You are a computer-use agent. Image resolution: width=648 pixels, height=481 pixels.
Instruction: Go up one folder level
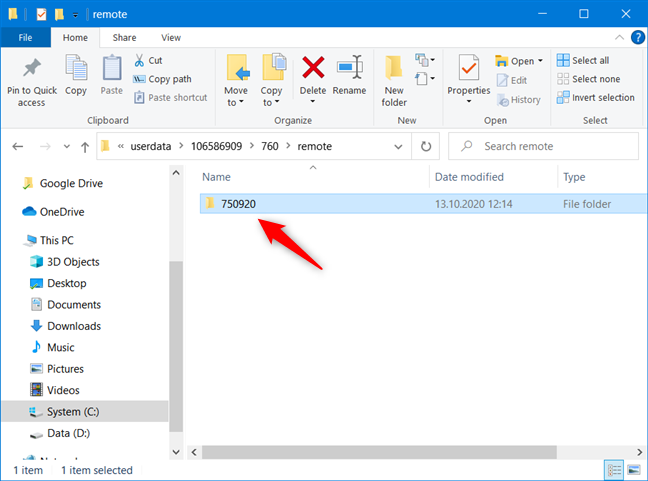85,147
